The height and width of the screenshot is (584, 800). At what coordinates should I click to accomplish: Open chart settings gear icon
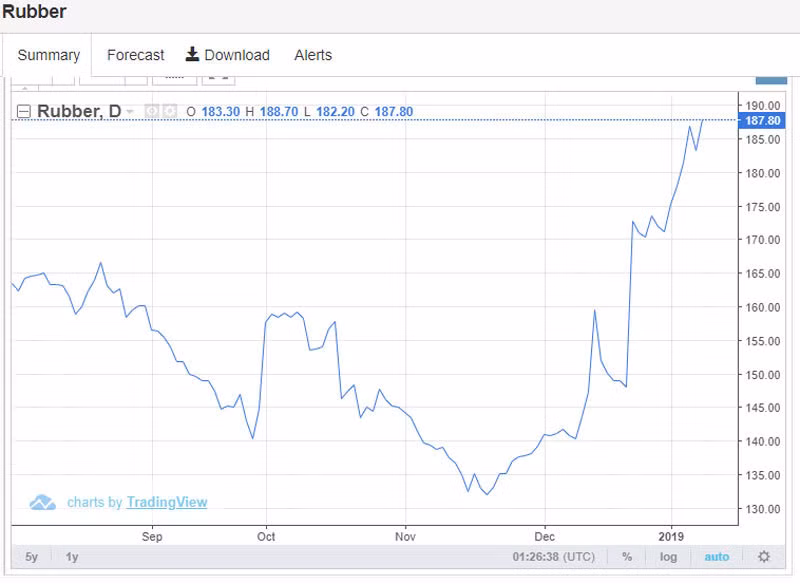pyautogui.click(x=764, y=557)
